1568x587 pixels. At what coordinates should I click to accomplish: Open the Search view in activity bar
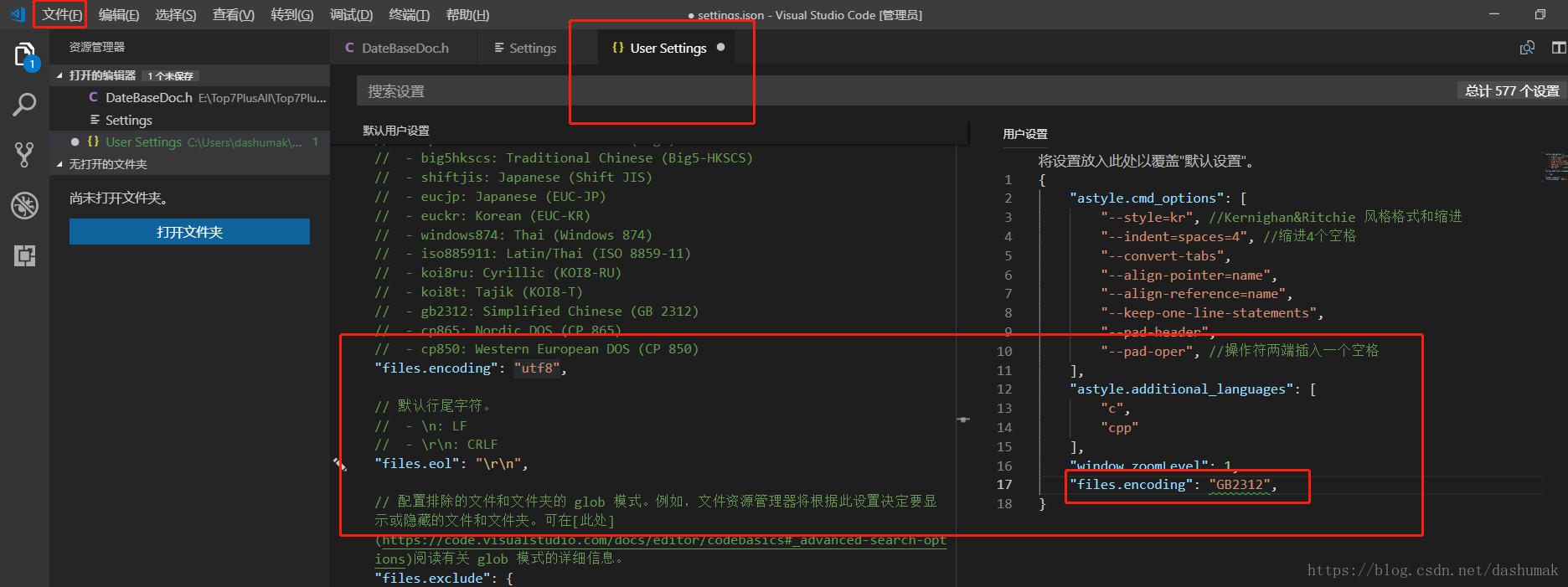[24, 105]
